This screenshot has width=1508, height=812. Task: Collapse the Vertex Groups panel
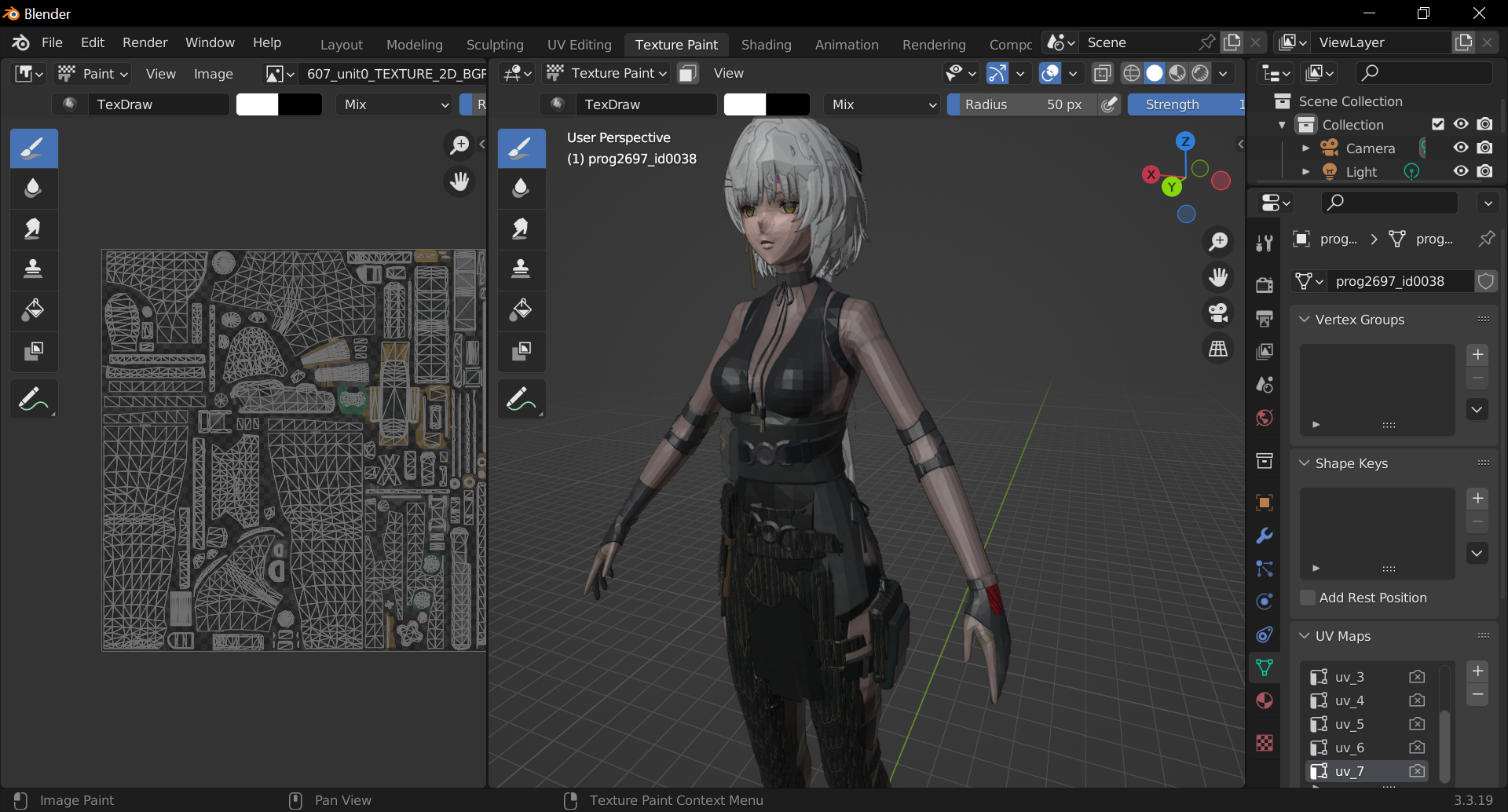click(x=1305, y=320)
